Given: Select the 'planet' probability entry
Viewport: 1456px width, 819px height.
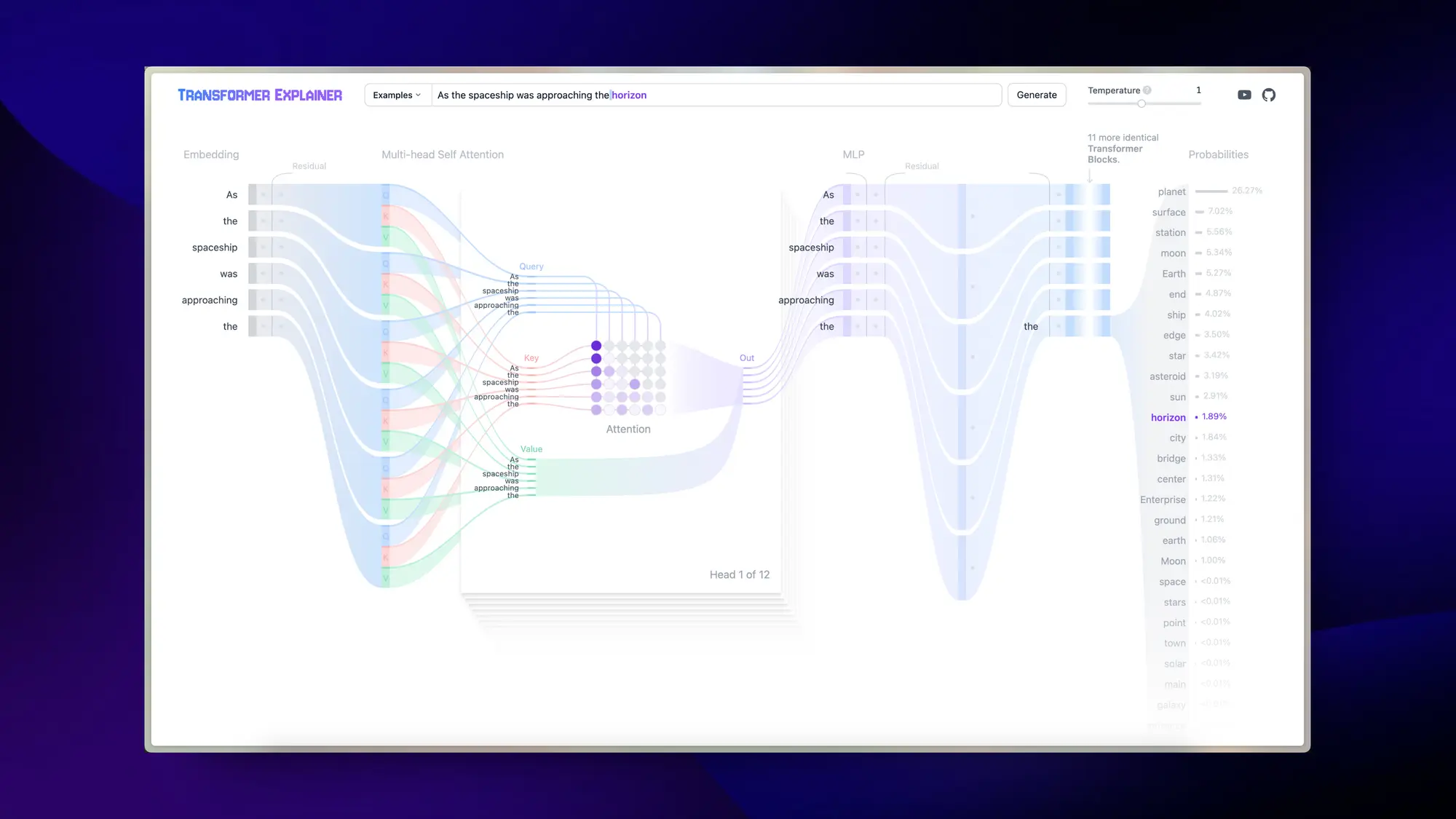Looking at the screenshot, I should click(1171, 191).
